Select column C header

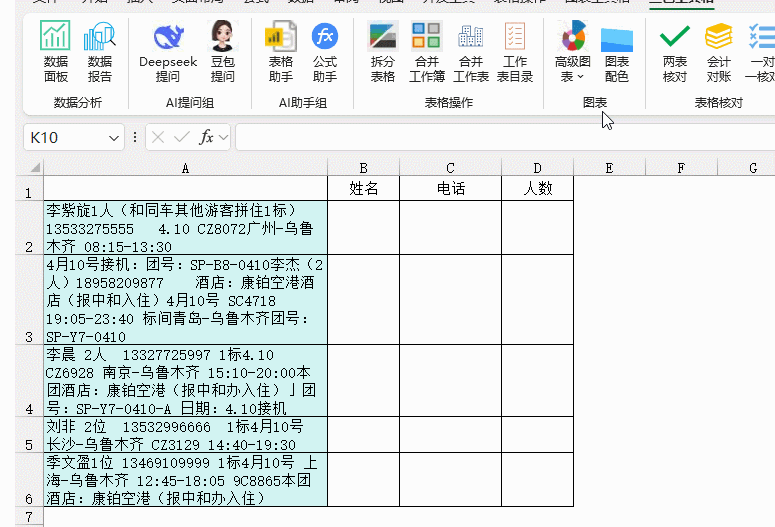pyautogui.click(x=450, y=168)
